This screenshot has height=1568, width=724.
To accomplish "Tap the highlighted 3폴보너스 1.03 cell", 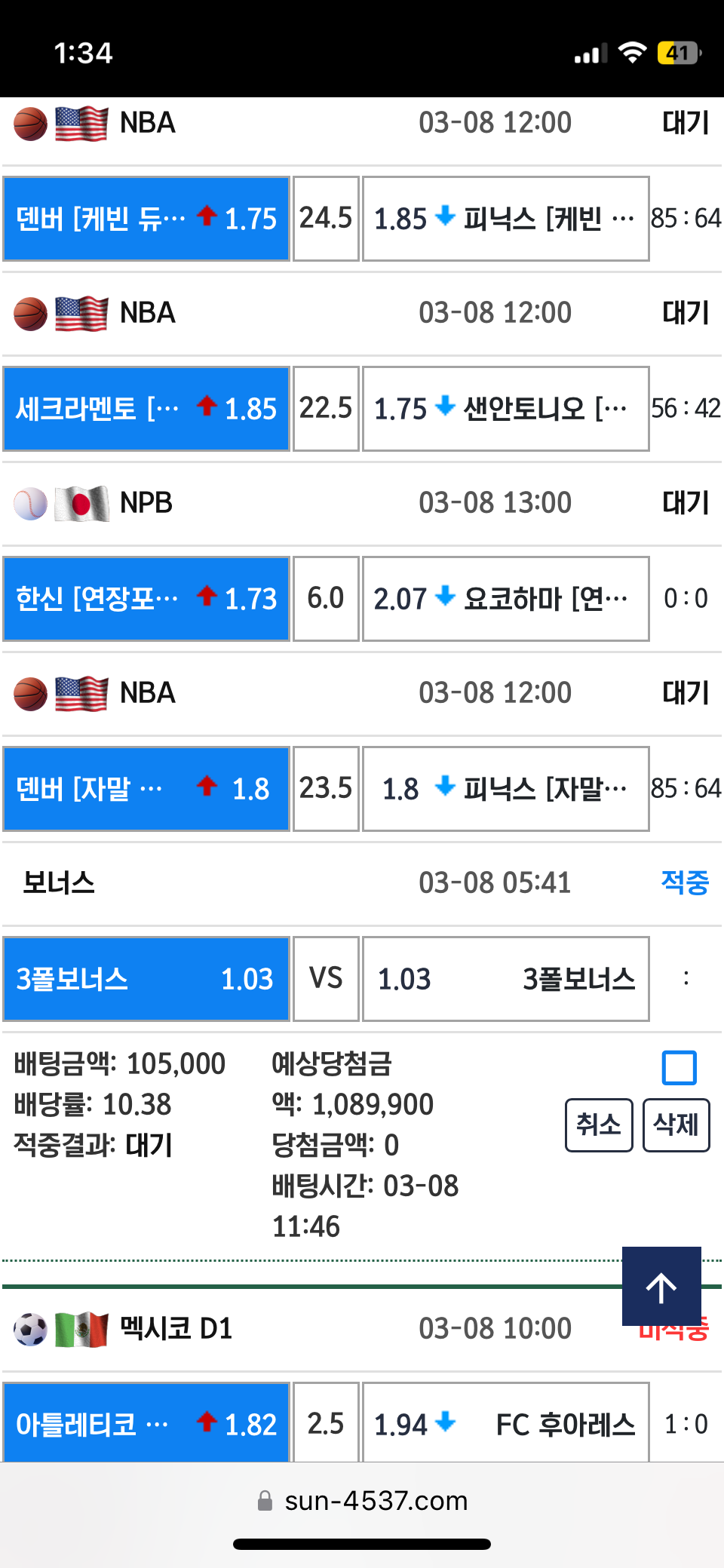I will point(146,979).
